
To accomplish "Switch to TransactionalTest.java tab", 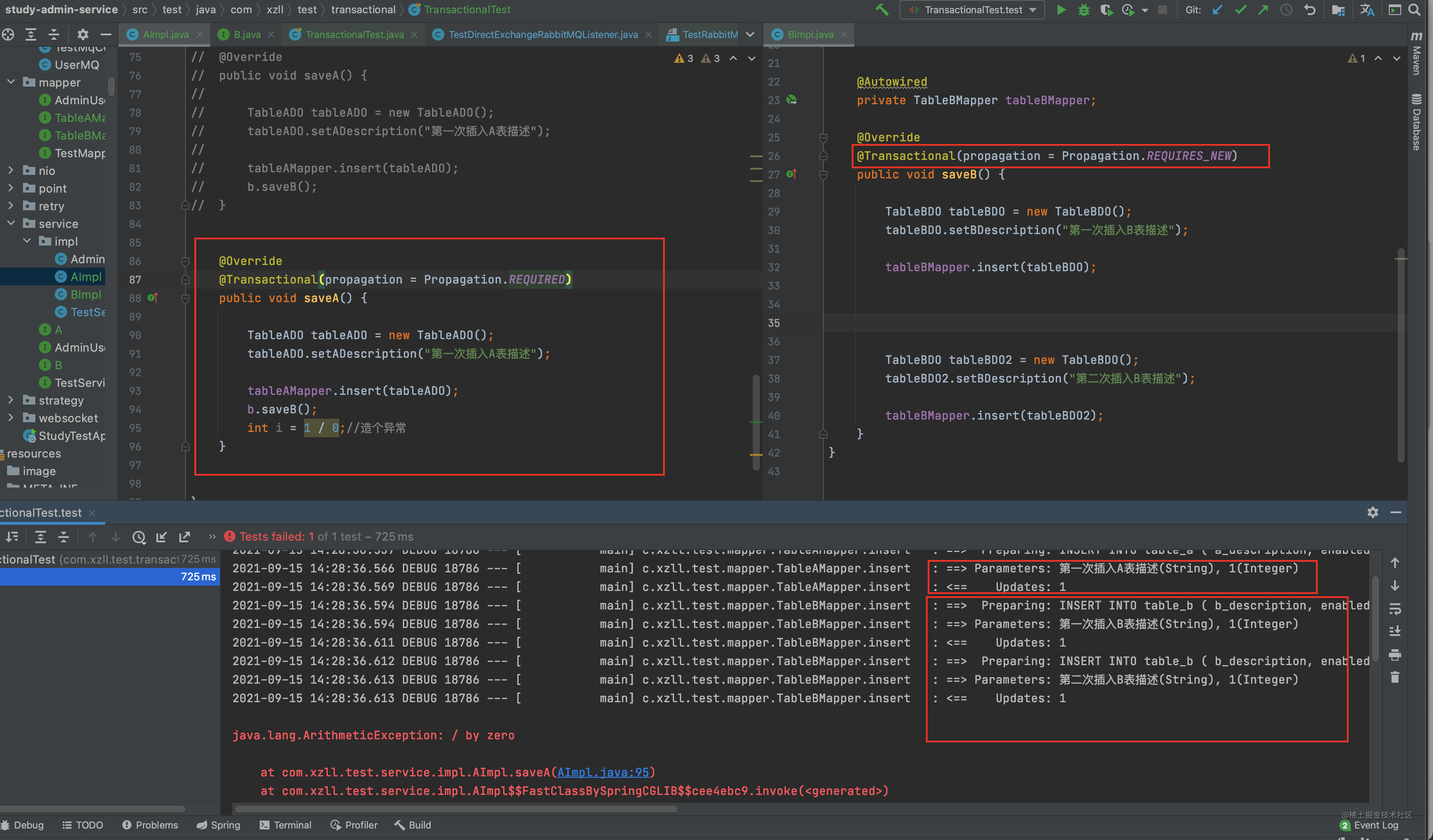I will [354, 34].
